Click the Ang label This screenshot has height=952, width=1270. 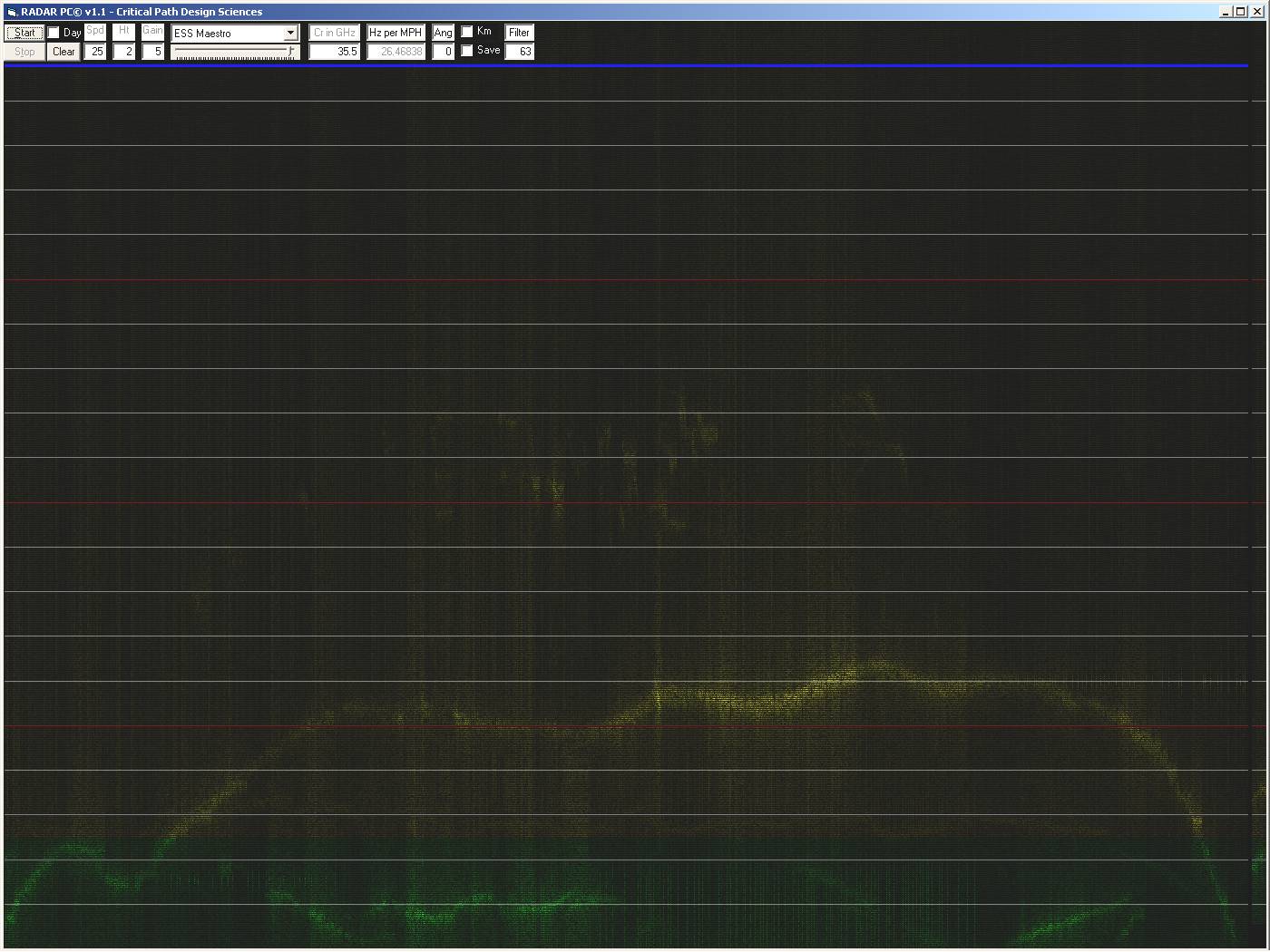point(444,33)
